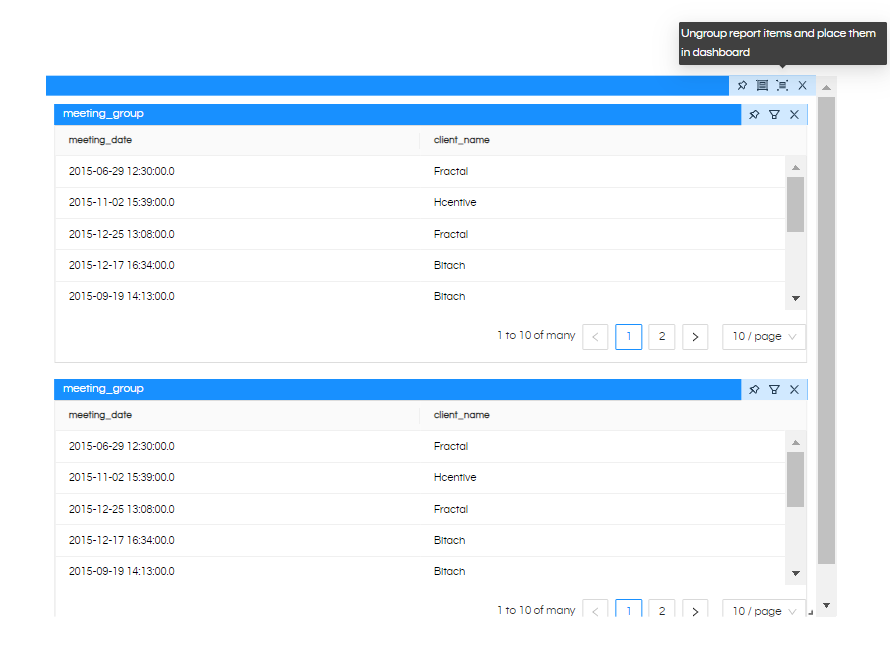The width and height of the screenshot is (890, 657).
Task: Click first table vertical scrollbar thumb
Action: click(795, 204)
